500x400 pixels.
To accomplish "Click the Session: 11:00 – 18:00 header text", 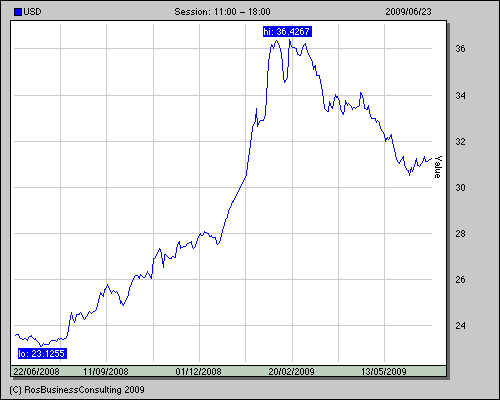I will 222,12.
